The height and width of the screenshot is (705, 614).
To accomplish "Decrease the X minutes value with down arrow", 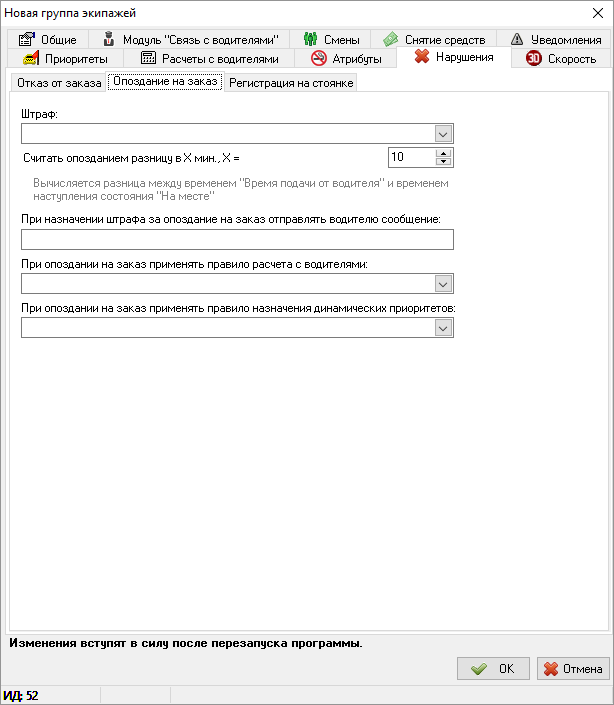I will [444, 162].
